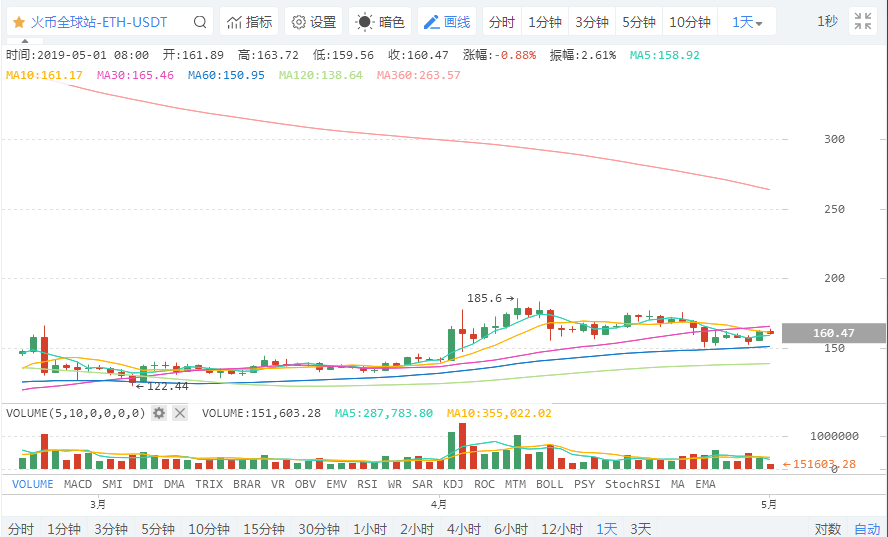This screenshot has height=537, width=888.
Task: Select the BOLL indicator tab
Action: pyautogui.click(x=550, y=484)
